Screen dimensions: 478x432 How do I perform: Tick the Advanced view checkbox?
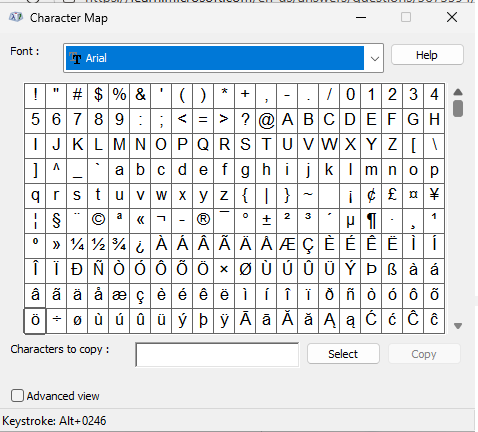coord(17,396)
